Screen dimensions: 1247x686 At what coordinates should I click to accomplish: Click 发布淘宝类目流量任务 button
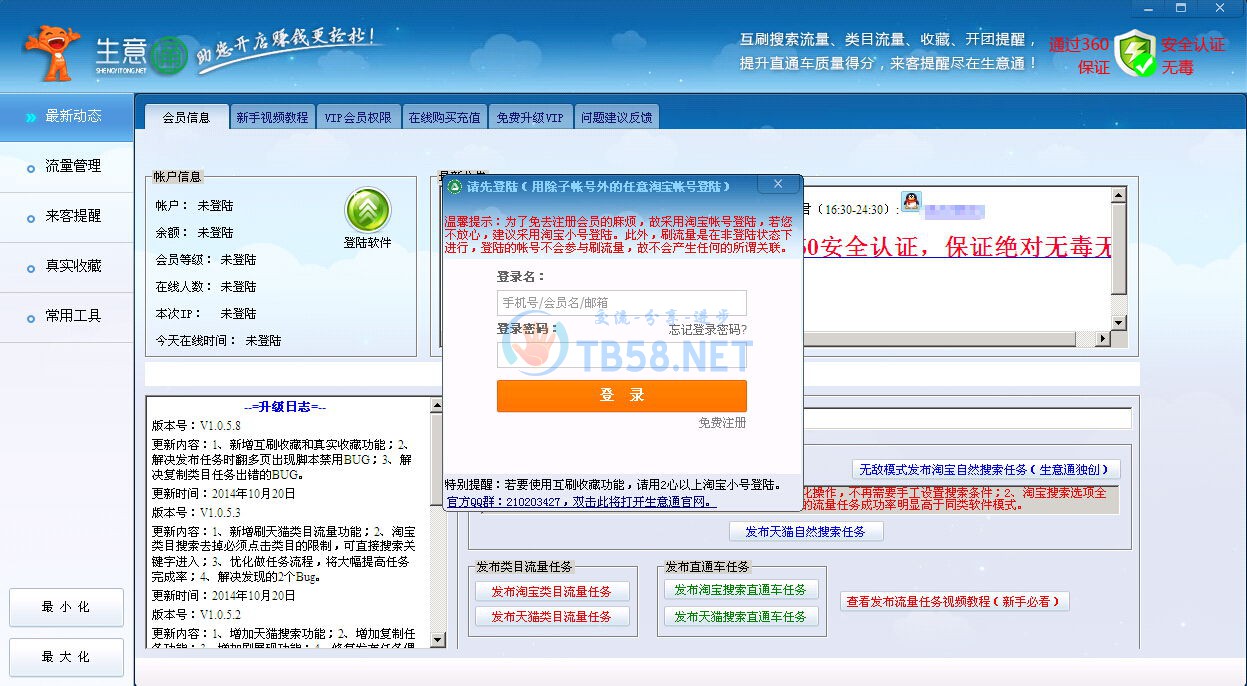click(x=552, y=592)
